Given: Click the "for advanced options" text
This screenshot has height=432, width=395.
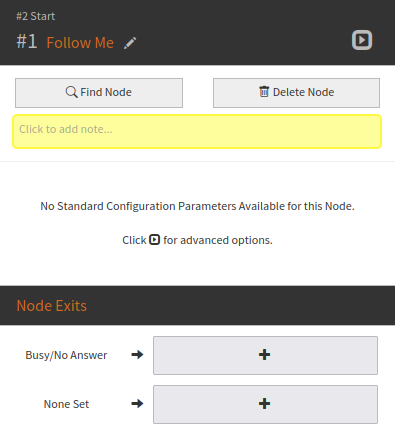Looking at the screenshot, I should click(x=218, y=240).
